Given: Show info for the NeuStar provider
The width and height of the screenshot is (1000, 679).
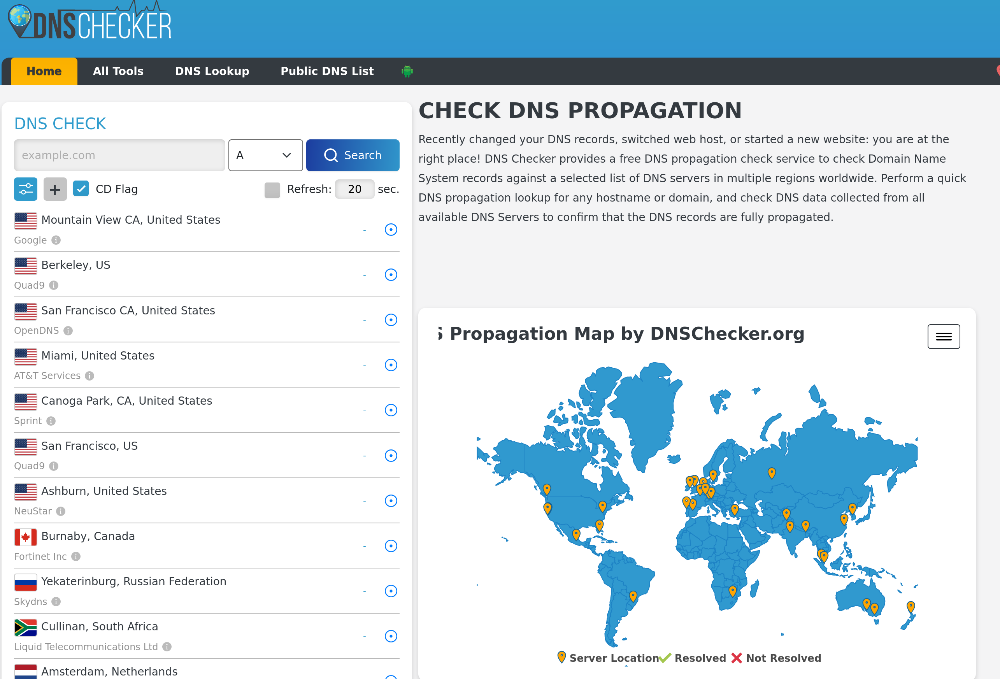Looking at the screenshot, I should [61, 511].
